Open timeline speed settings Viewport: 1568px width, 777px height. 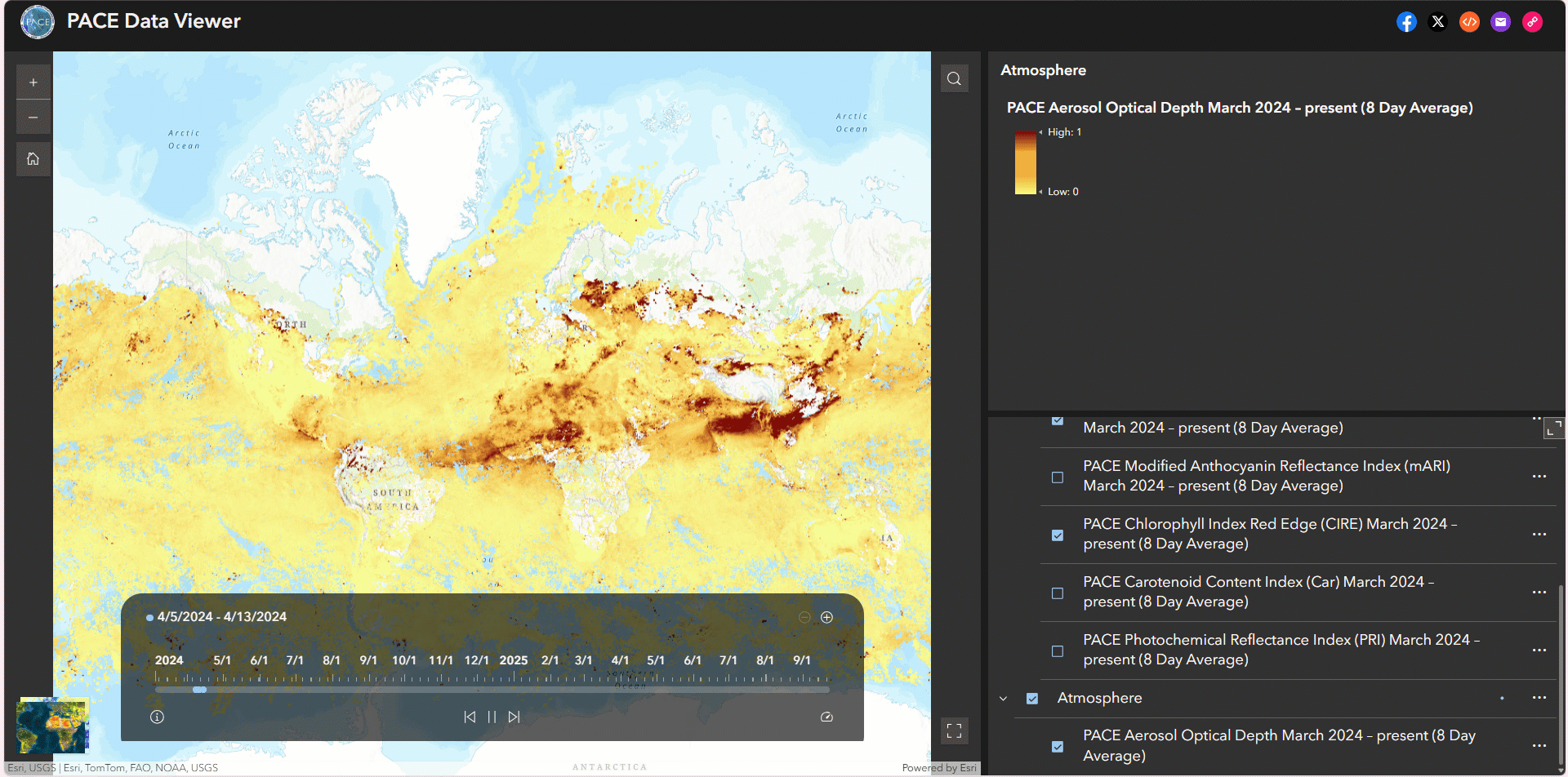click(826, 717)
